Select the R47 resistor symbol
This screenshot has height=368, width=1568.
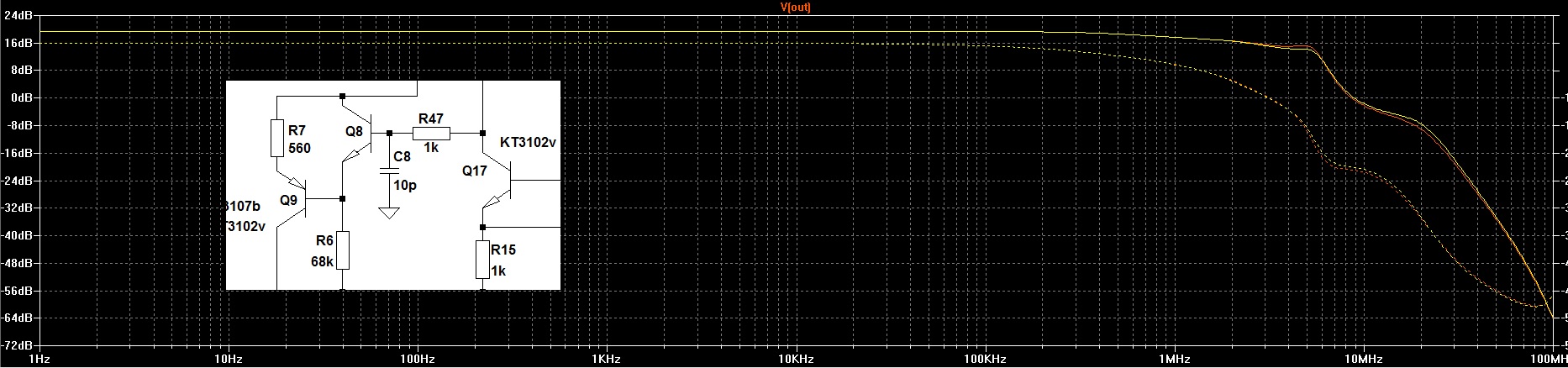click(431, 133)
